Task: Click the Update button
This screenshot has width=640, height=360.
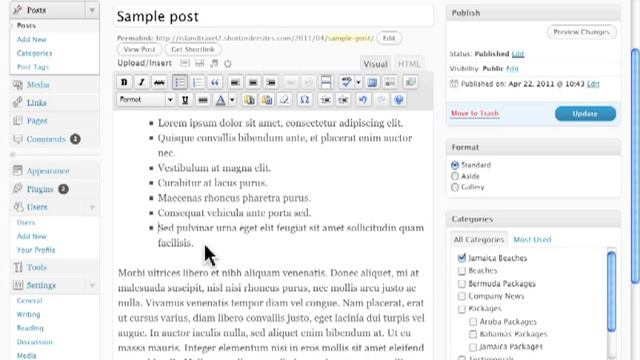Action: pyautogui.click(x=585, y=114)
